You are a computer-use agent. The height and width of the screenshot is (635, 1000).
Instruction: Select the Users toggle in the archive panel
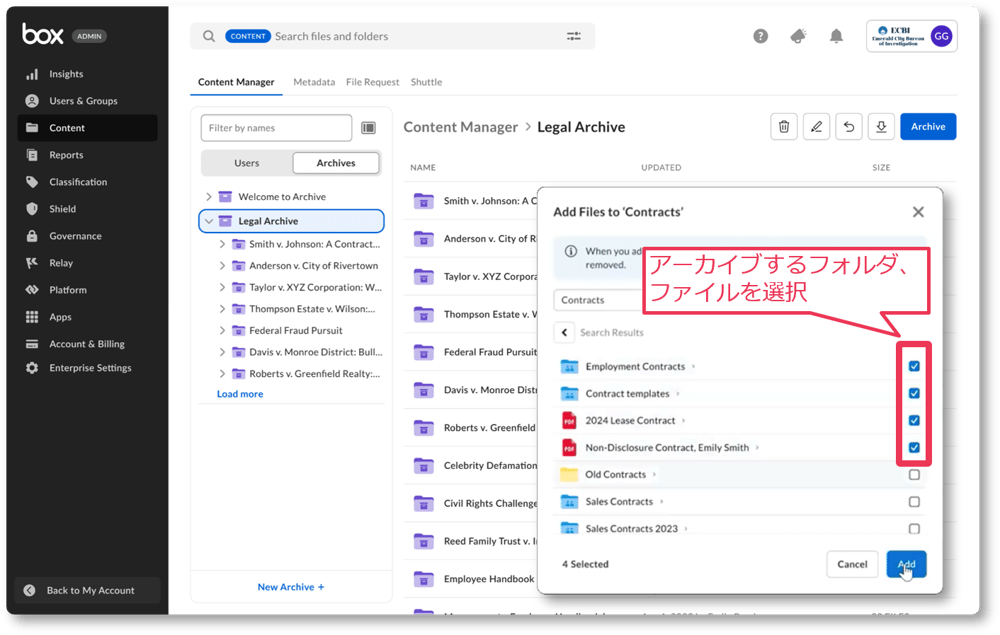coord(246,161)
